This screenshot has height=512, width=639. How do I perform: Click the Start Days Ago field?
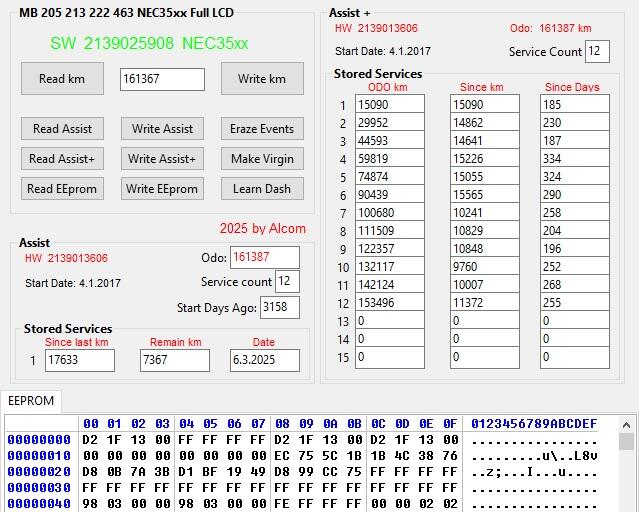pyautogui.click(x=279, y=308)
